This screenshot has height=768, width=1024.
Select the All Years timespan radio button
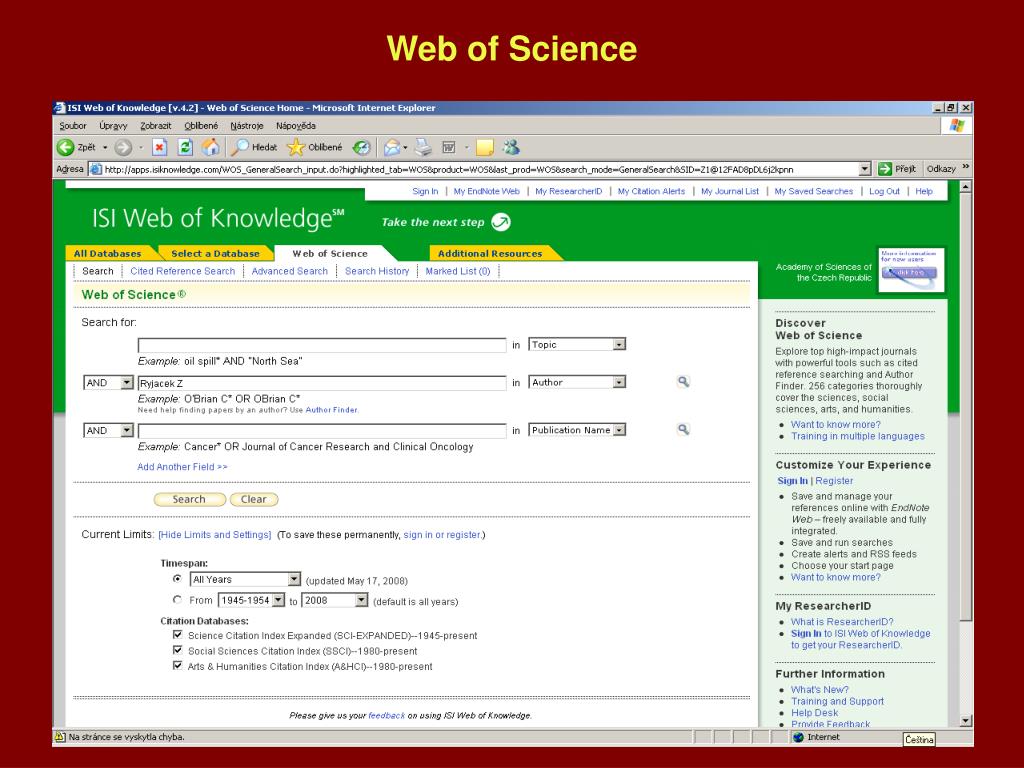coord(177,579)
